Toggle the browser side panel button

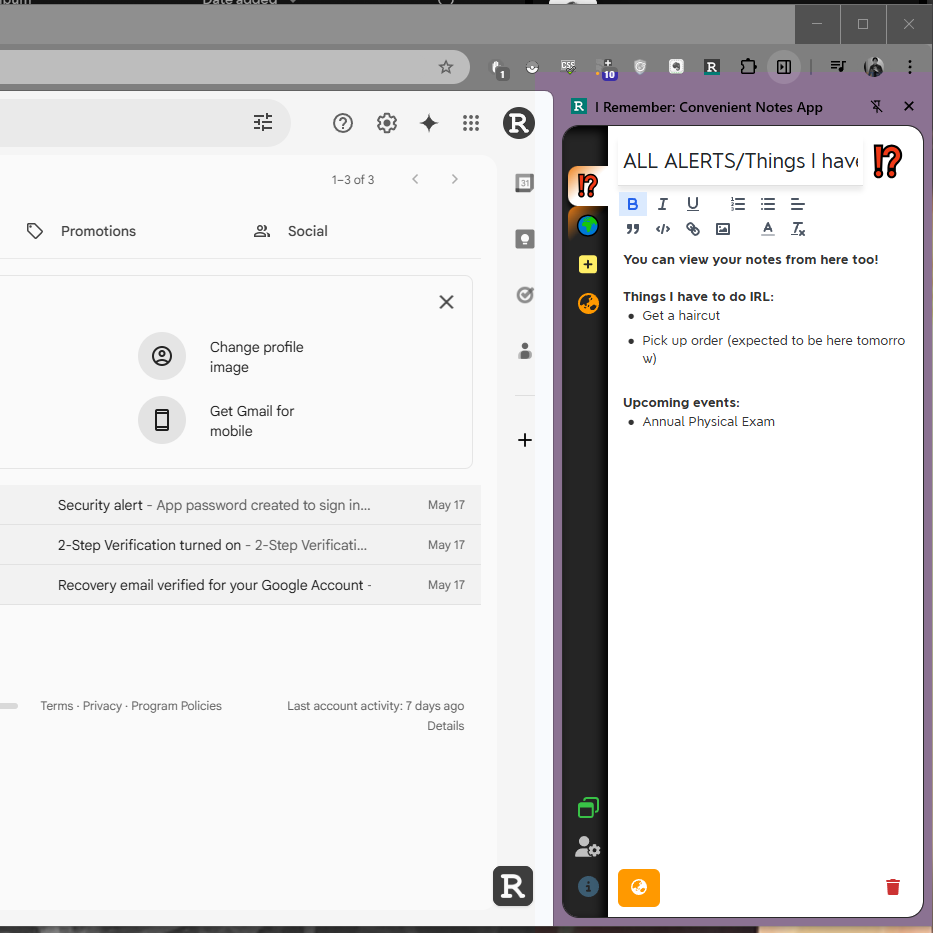pyautogui.click(x=784, y=67)
